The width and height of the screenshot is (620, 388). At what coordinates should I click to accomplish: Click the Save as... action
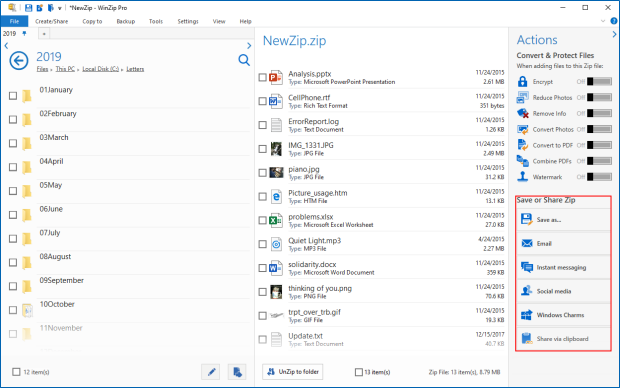563,220
